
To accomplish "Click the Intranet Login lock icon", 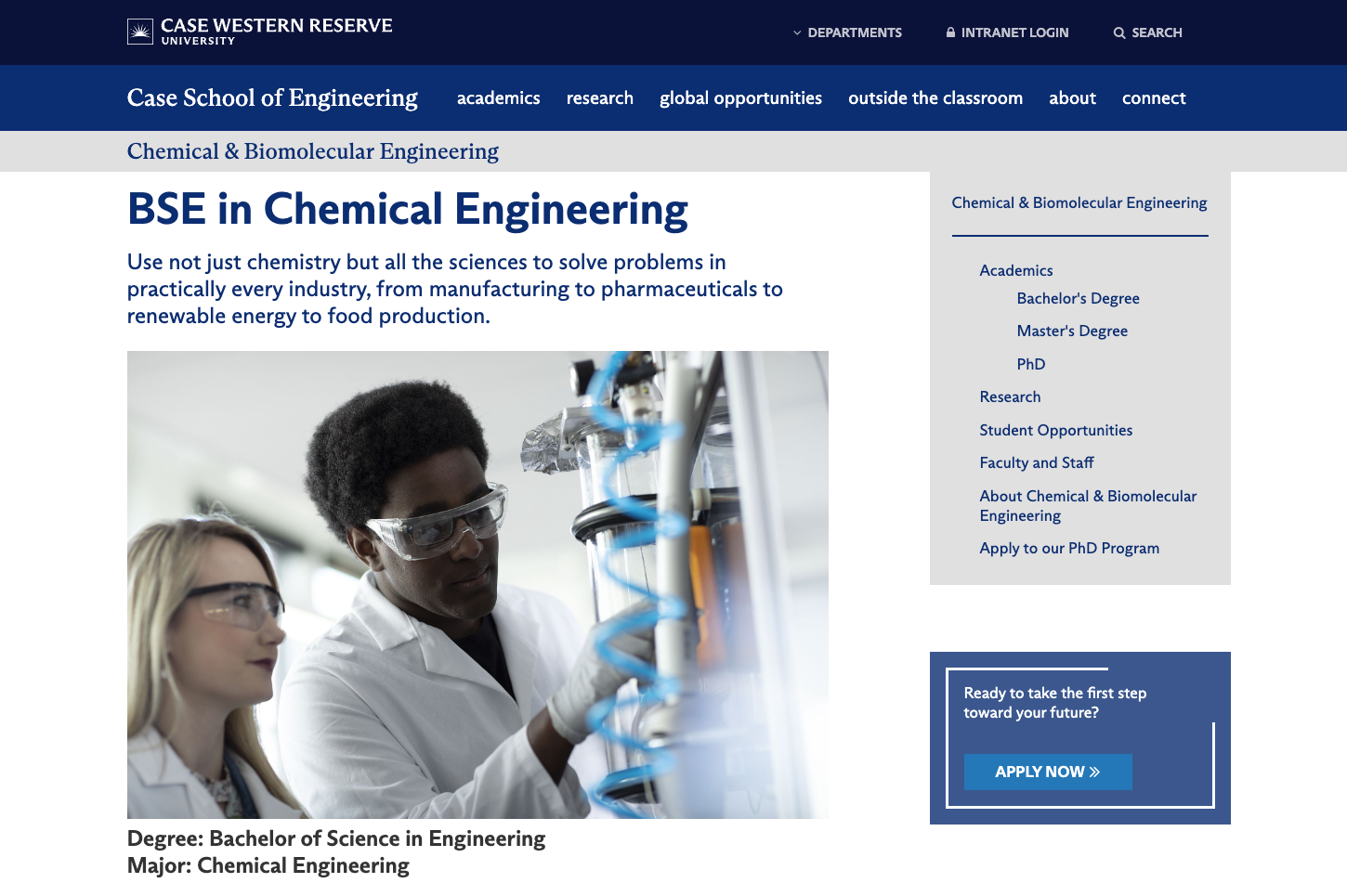I will point(950,32).
